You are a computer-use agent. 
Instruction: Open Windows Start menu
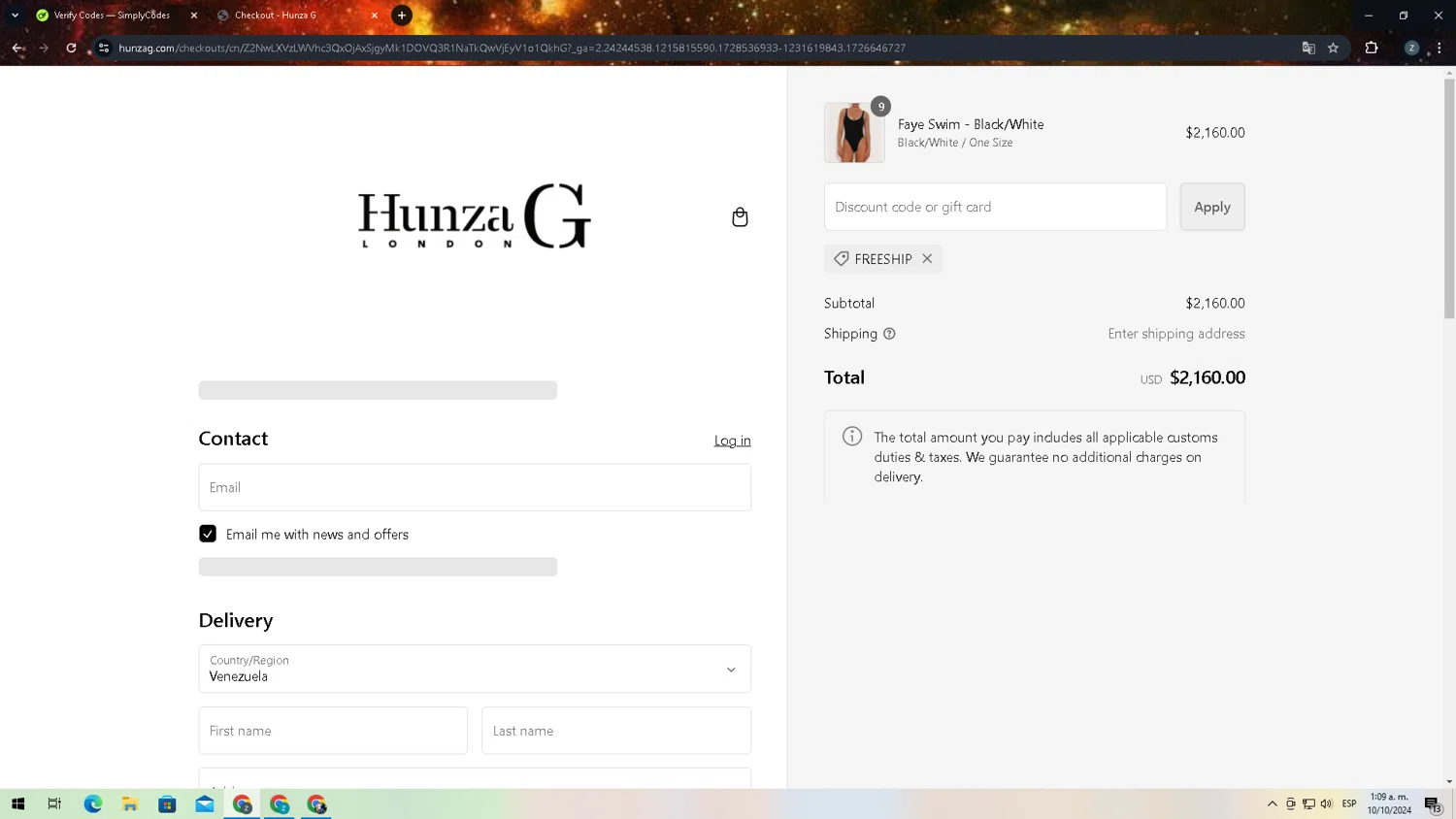[x=17, y=803]
